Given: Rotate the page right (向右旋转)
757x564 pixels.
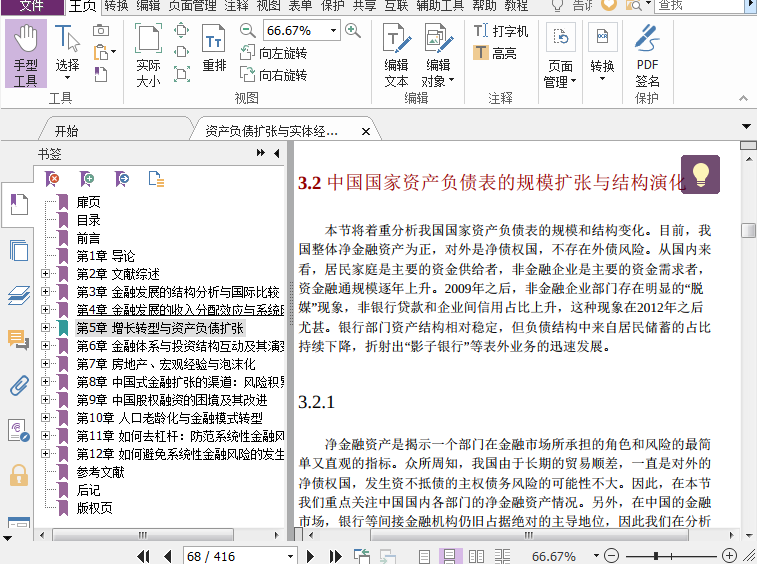Looking at the screenshot, I should pyautogui.click(x=273, y=74).
